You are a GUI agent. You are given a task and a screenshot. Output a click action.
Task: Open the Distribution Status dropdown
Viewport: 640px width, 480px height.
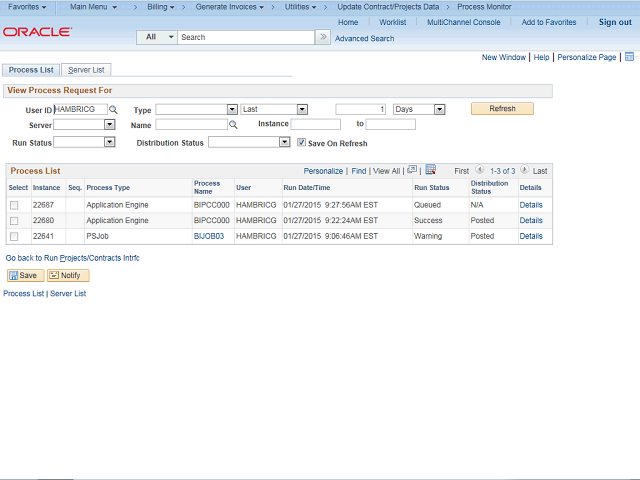(x=284, y=142)
